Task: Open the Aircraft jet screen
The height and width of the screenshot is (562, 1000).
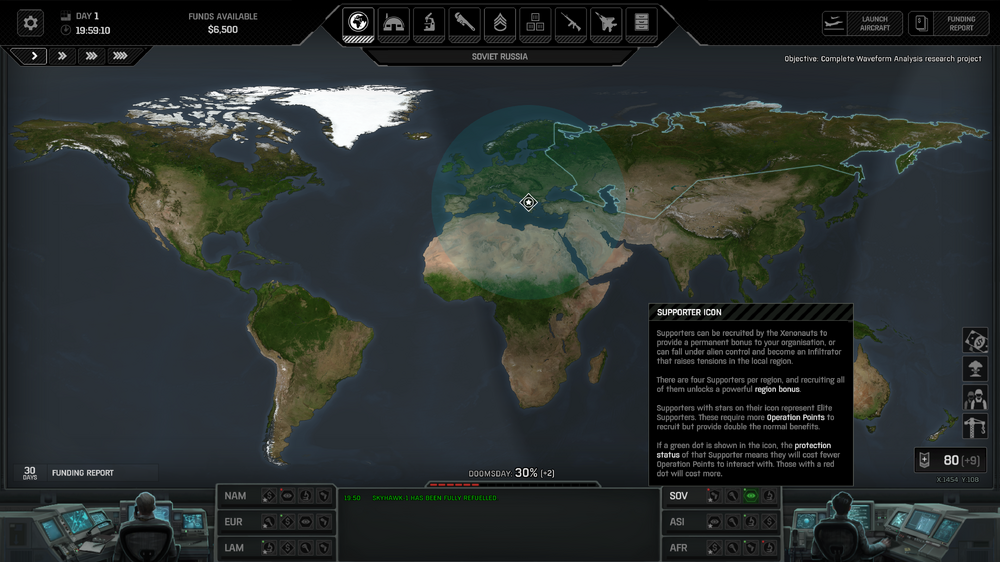Action: click(x=606, y=23)
